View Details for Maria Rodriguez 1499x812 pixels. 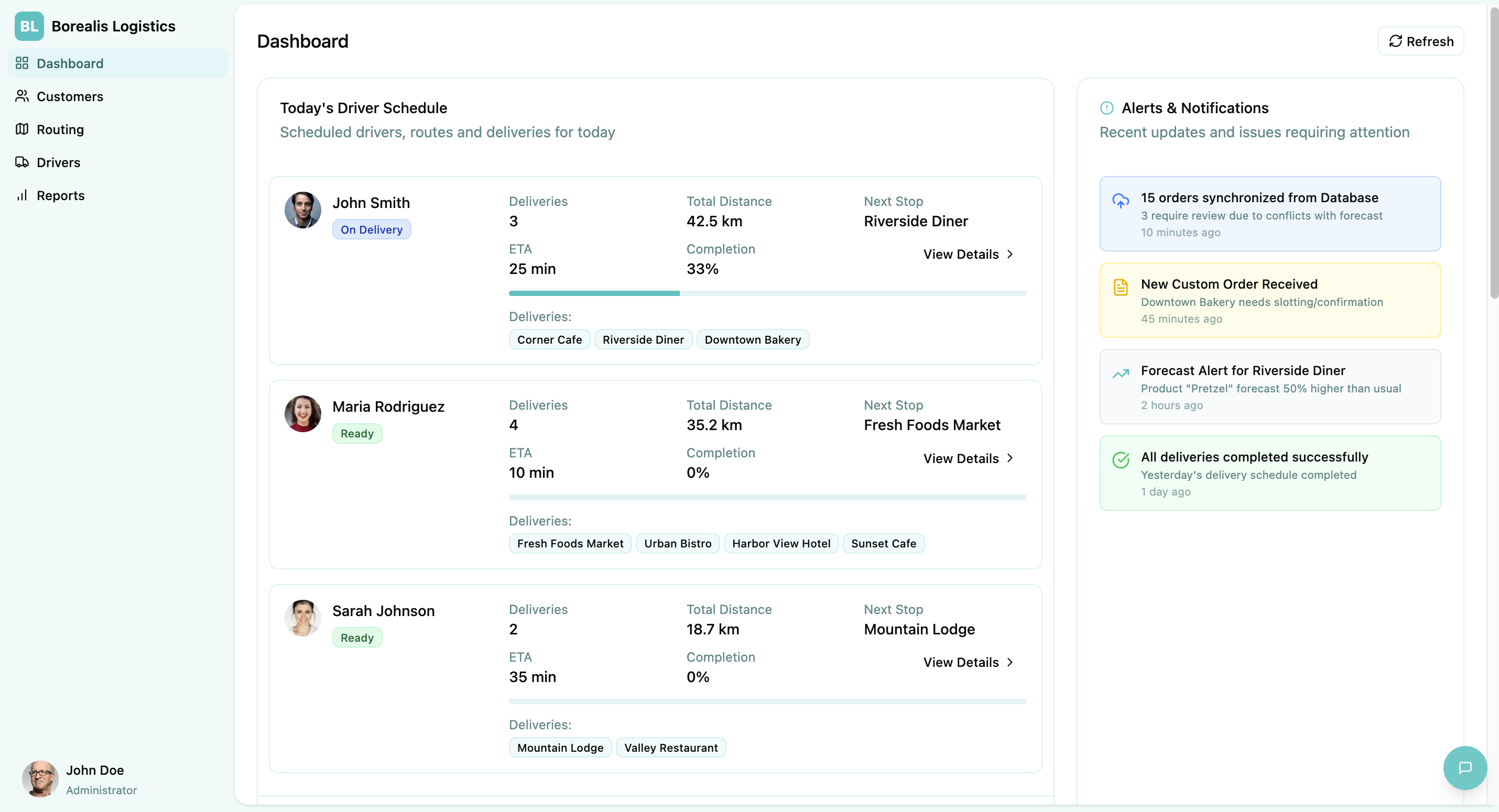pyautogui.click(x=969, y=458)
